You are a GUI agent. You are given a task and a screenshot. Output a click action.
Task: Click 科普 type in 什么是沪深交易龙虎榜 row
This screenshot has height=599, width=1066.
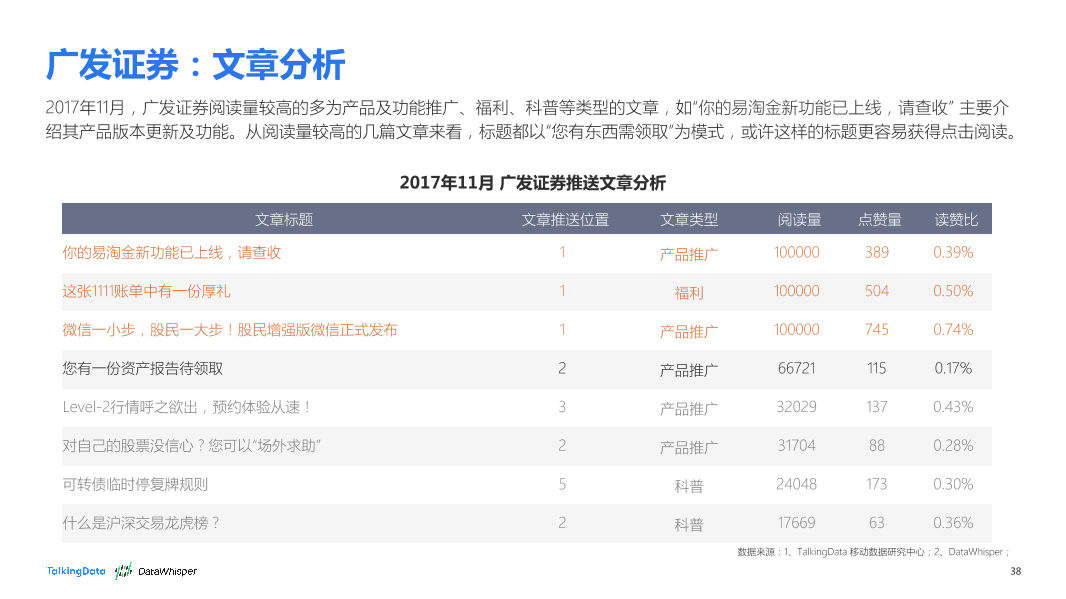689,525
